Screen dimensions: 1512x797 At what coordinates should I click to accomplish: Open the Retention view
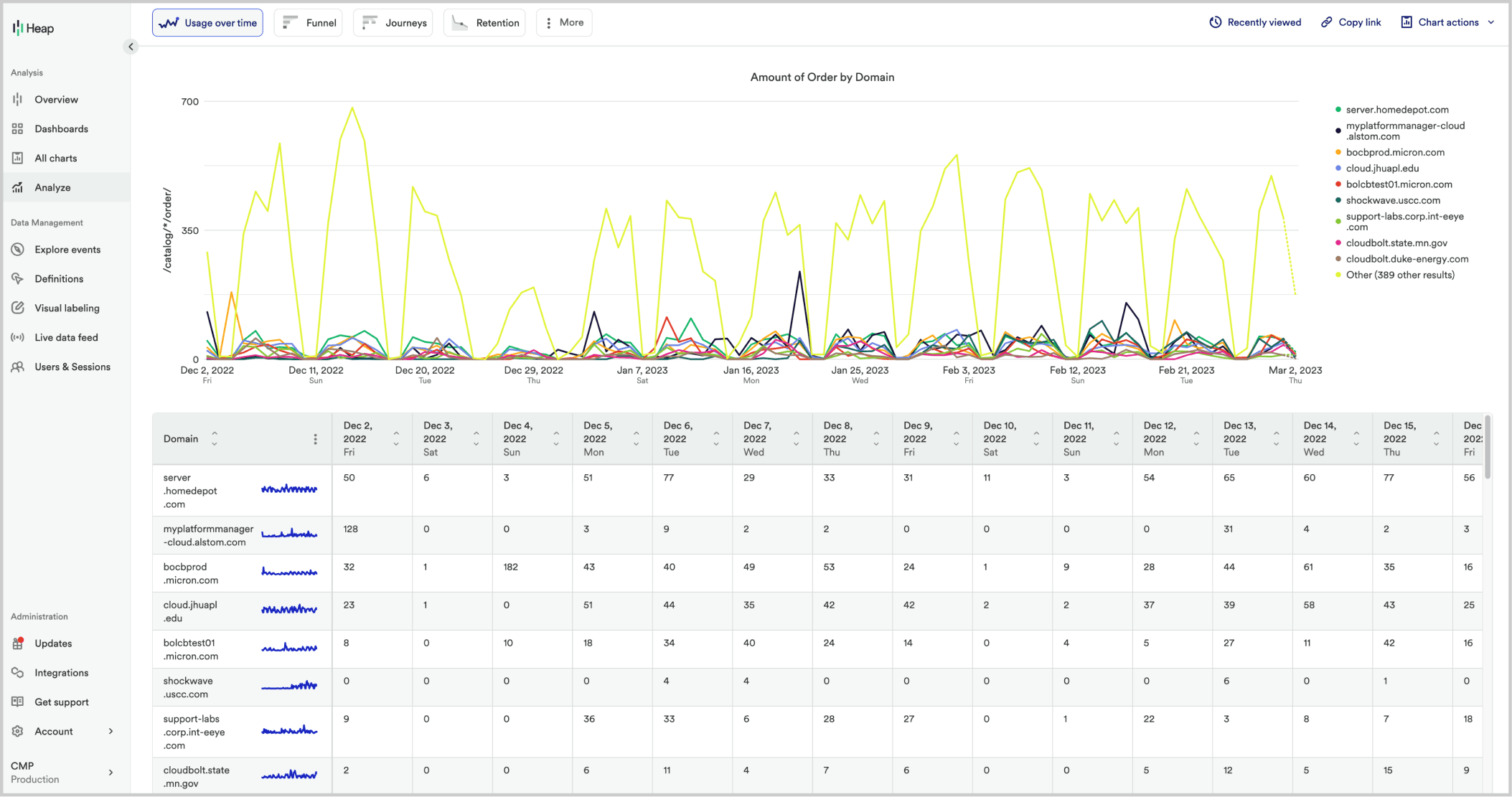pyautogui.click(x=484, y=22)
